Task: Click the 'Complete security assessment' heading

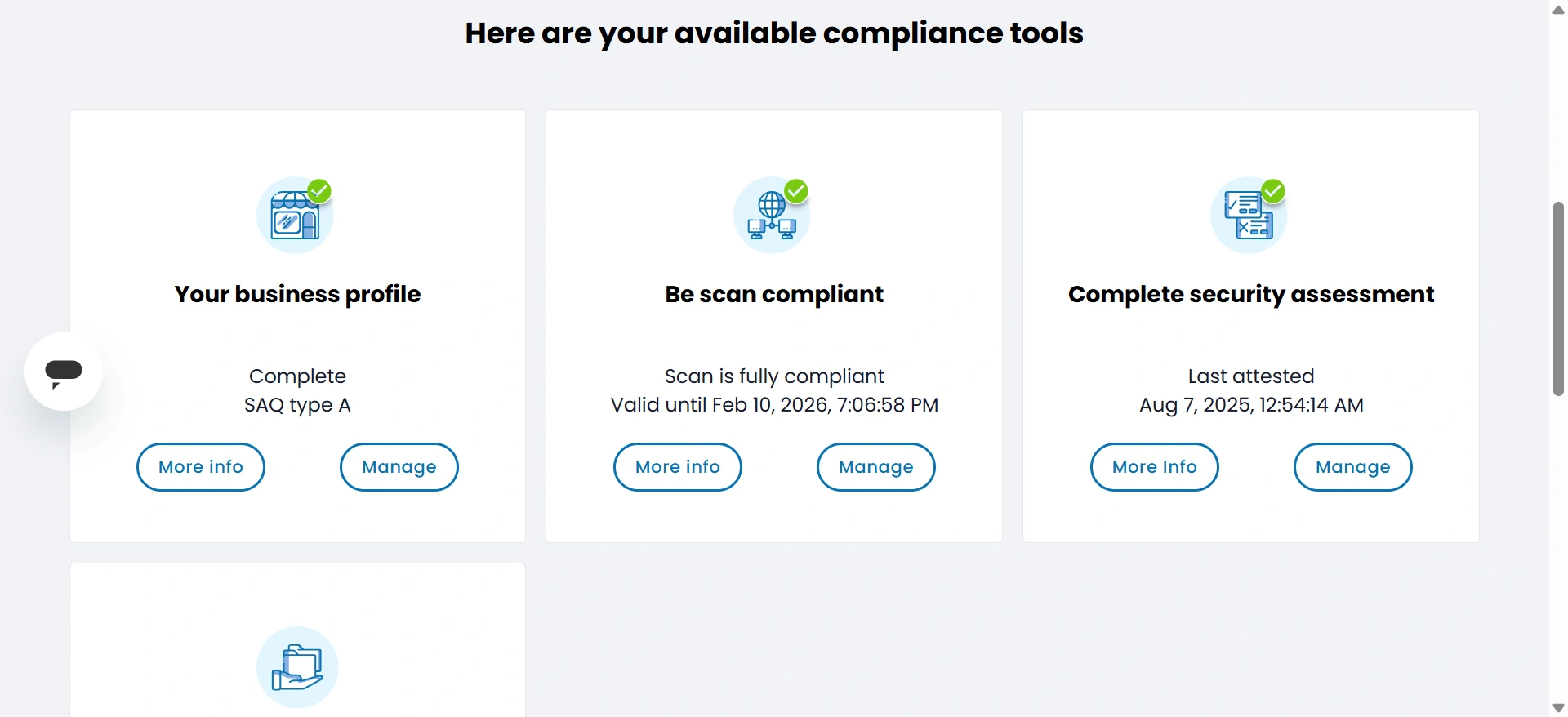Action: pyautogui.click(x=1251, y=294)
